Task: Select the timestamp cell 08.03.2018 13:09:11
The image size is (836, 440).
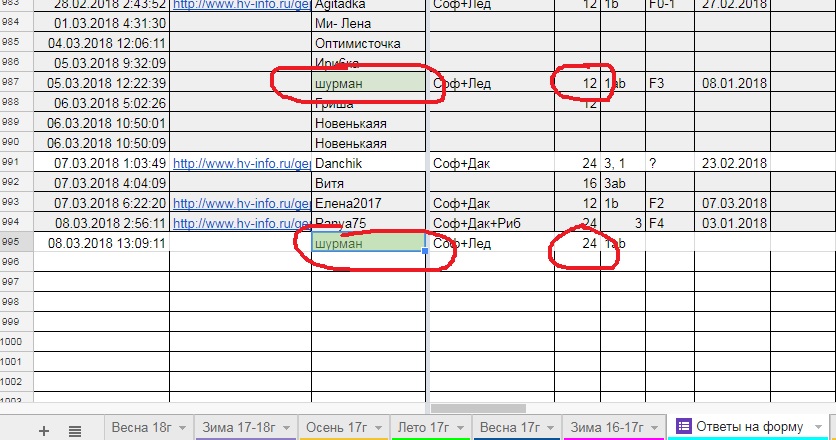Action: pyautogui.click(x=100, y=243)
